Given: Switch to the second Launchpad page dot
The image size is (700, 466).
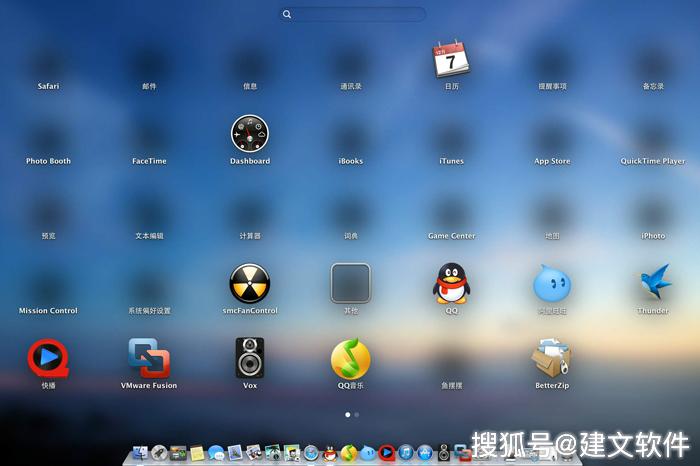Looking at the screenshot, I should coord(357,415).
